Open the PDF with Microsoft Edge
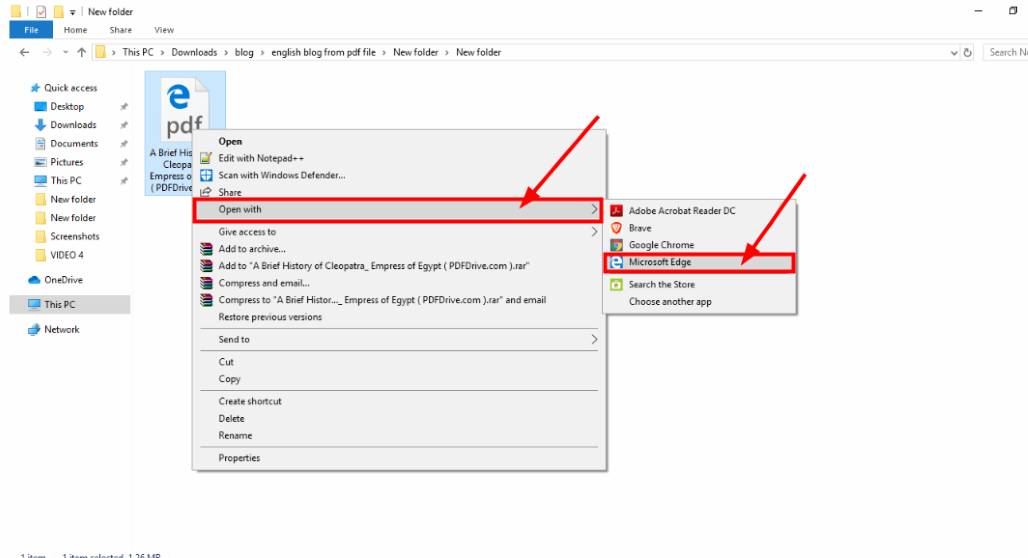Screen dimensions: 1028x558 (x=699, y=262)
